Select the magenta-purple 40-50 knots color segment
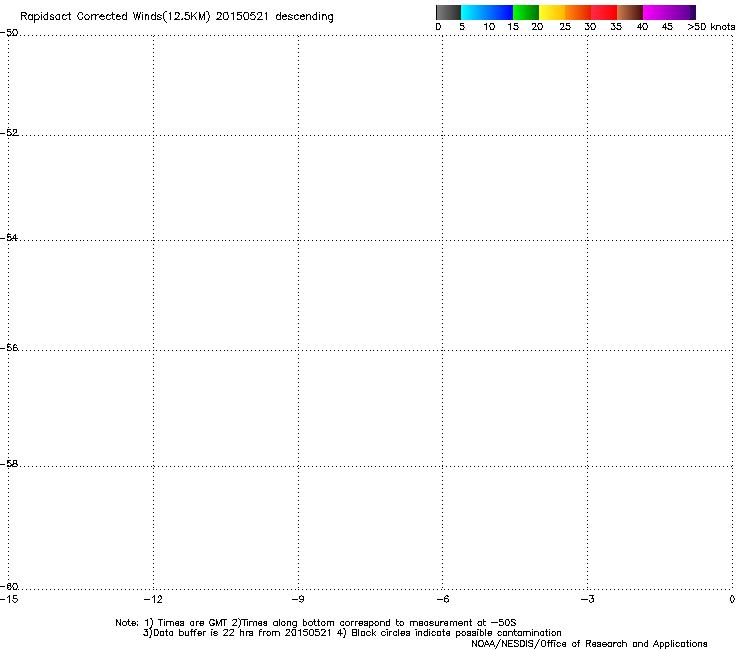Screen dimensions: 740x650 click(x=669, y=12)
